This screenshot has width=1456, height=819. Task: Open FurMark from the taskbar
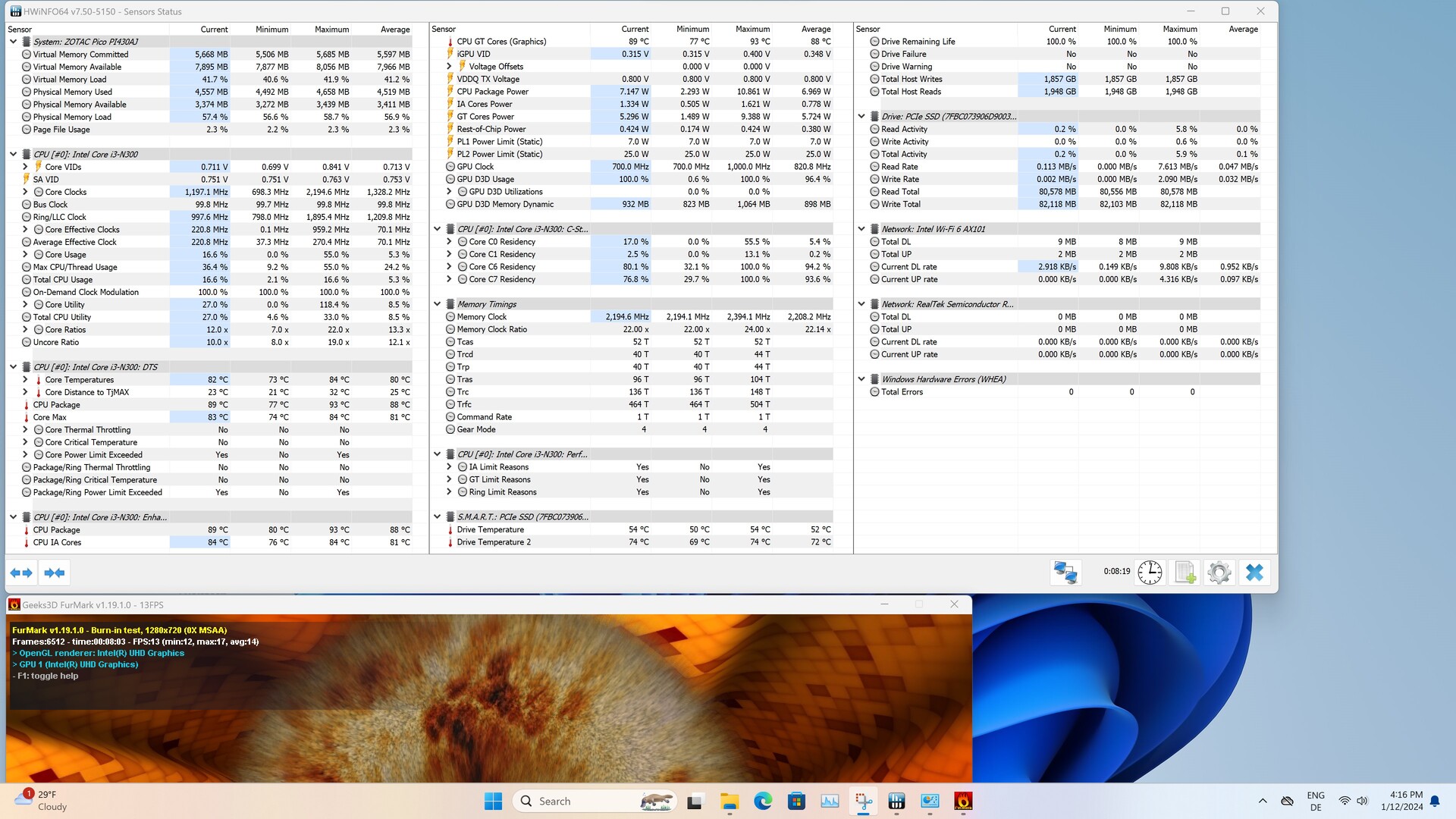(963, 801)
